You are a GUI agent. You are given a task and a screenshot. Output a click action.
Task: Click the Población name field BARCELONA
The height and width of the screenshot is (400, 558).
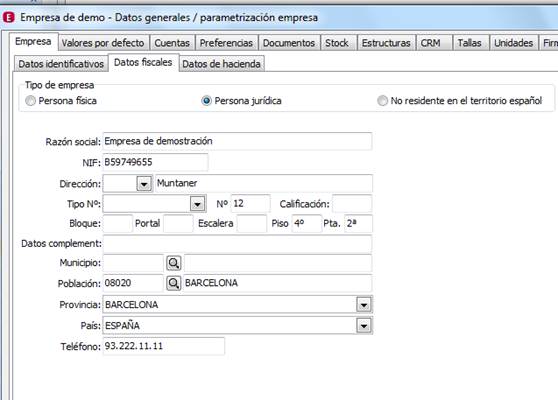(278, 283)
